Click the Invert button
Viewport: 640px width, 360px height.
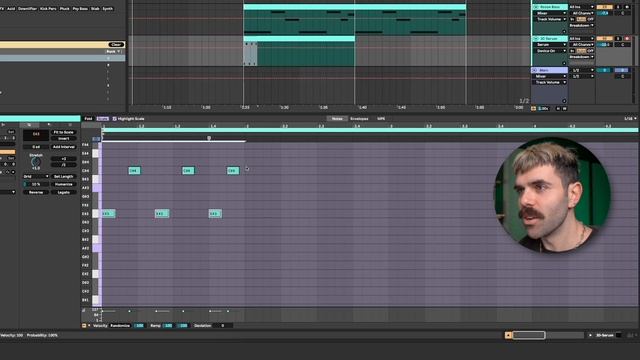click(63, 138)
